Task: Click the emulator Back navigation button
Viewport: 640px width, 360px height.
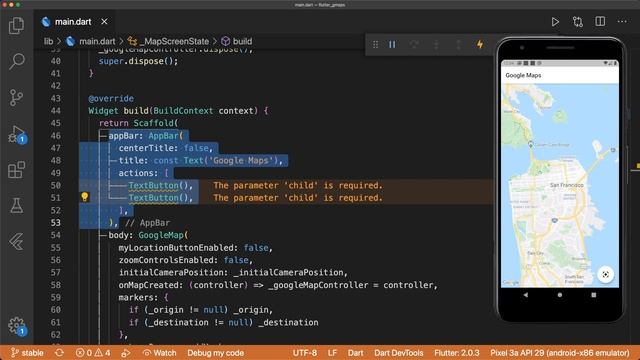Action: (526, 295)
